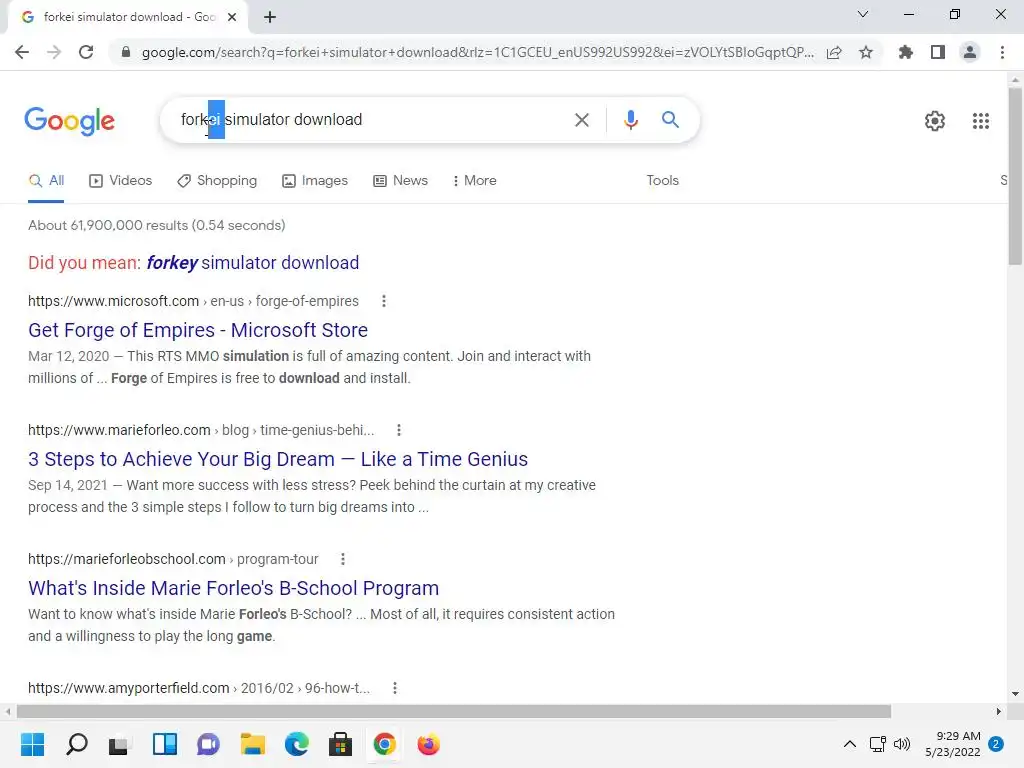Open a new browser tab
Image resolution: width=1024 pixels, height=768 pixels.
click(x=270, y=17)
